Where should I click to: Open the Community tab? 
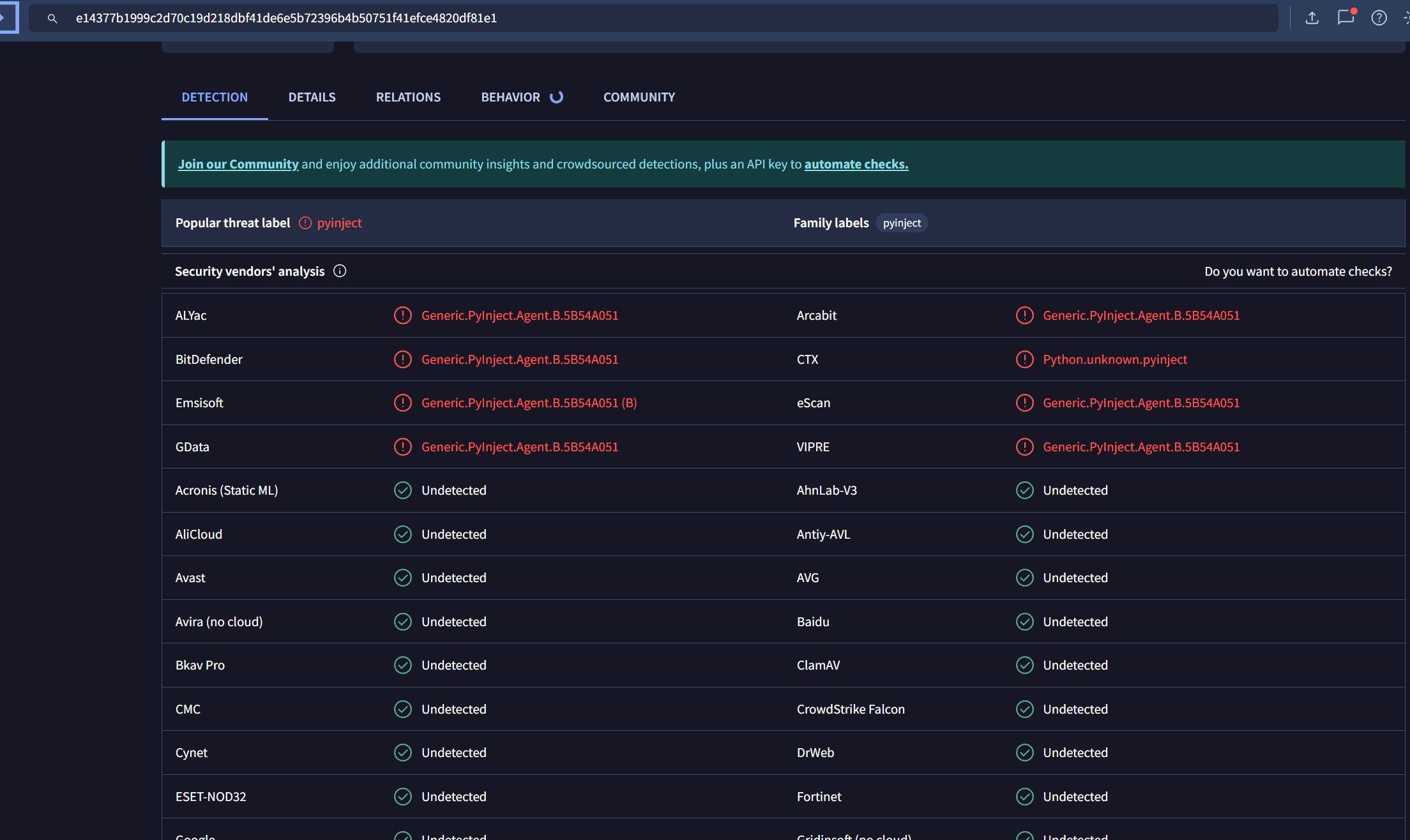(x=639, y=97)
